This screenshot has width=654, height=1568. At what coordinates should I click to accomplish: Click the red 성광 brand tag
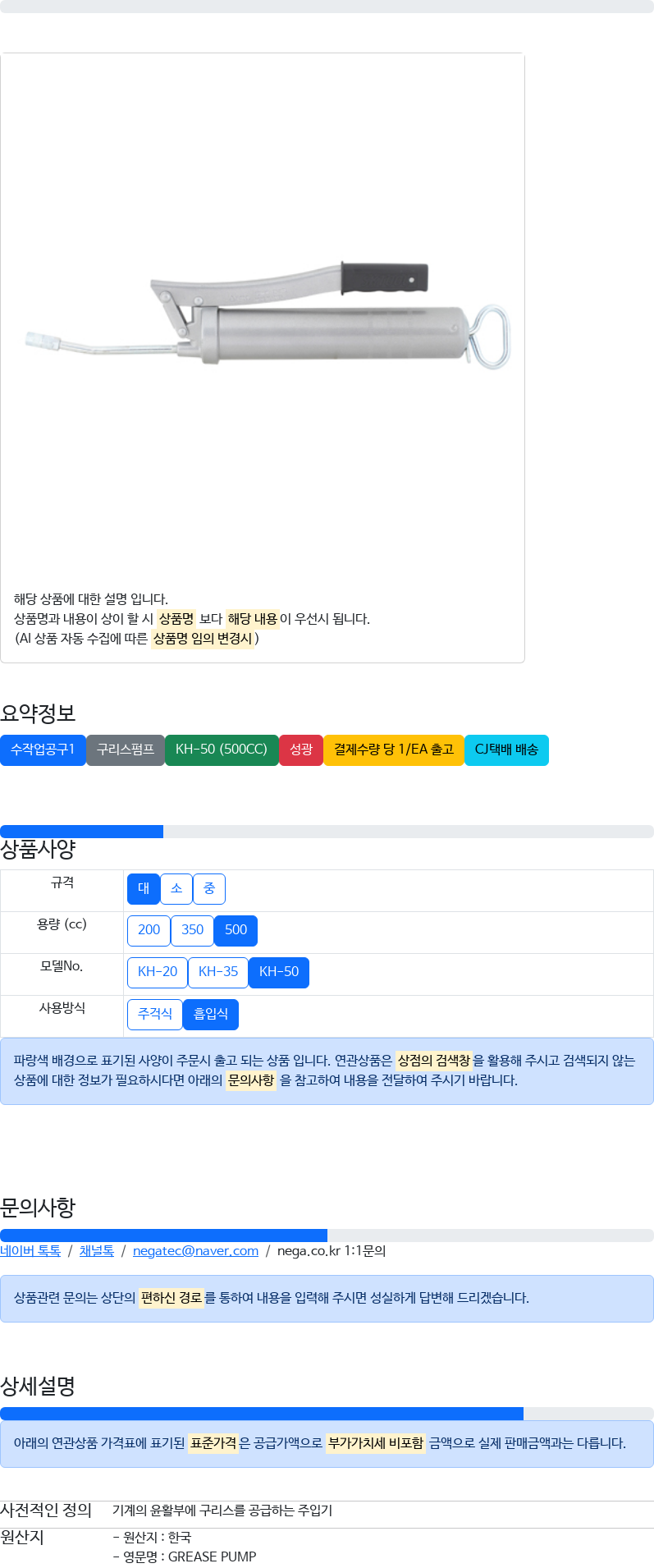[x=301, y=750]
